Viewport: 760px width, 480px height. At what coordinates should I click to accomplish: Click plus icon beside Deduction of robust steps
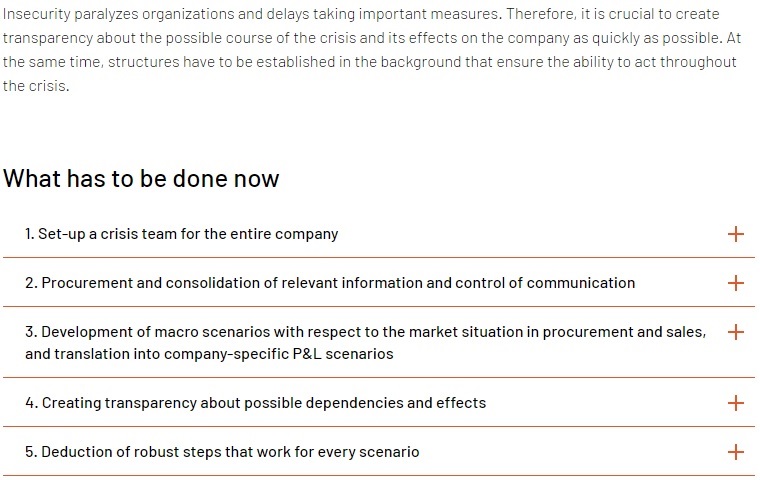click(x=735, y=452)
